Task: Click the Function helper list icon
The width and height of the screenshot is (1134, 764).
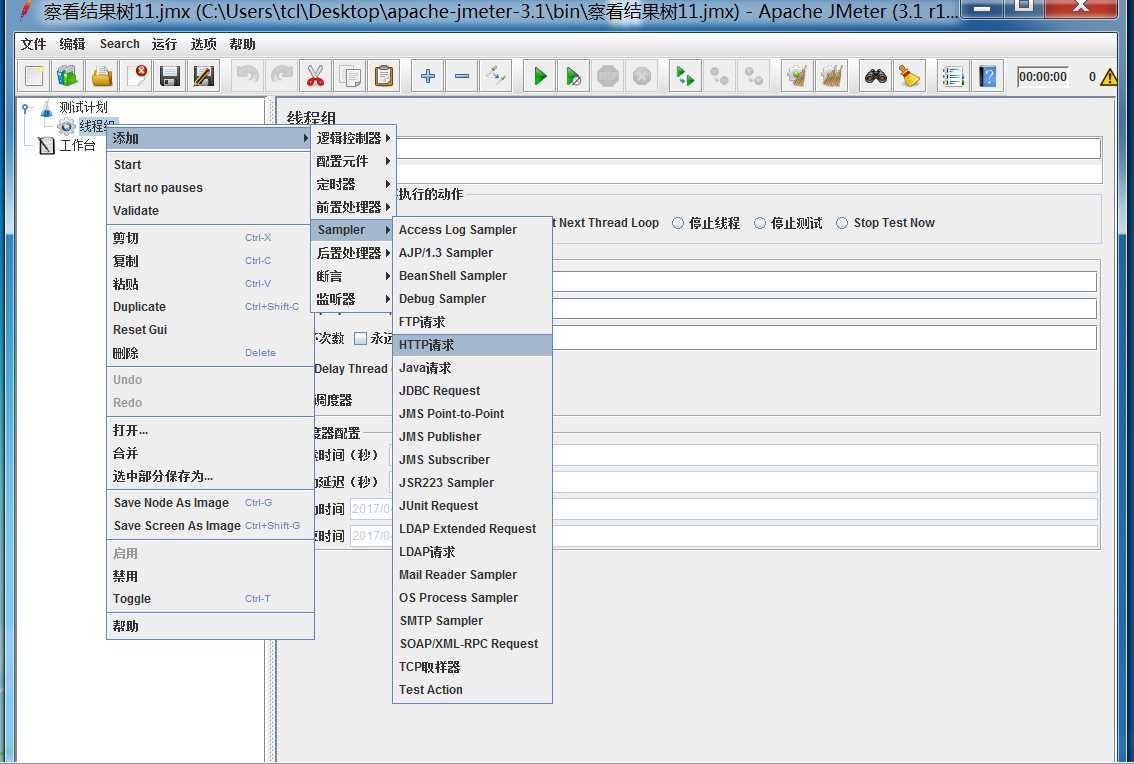Action: pyautogui.click(x=953, y=75)
